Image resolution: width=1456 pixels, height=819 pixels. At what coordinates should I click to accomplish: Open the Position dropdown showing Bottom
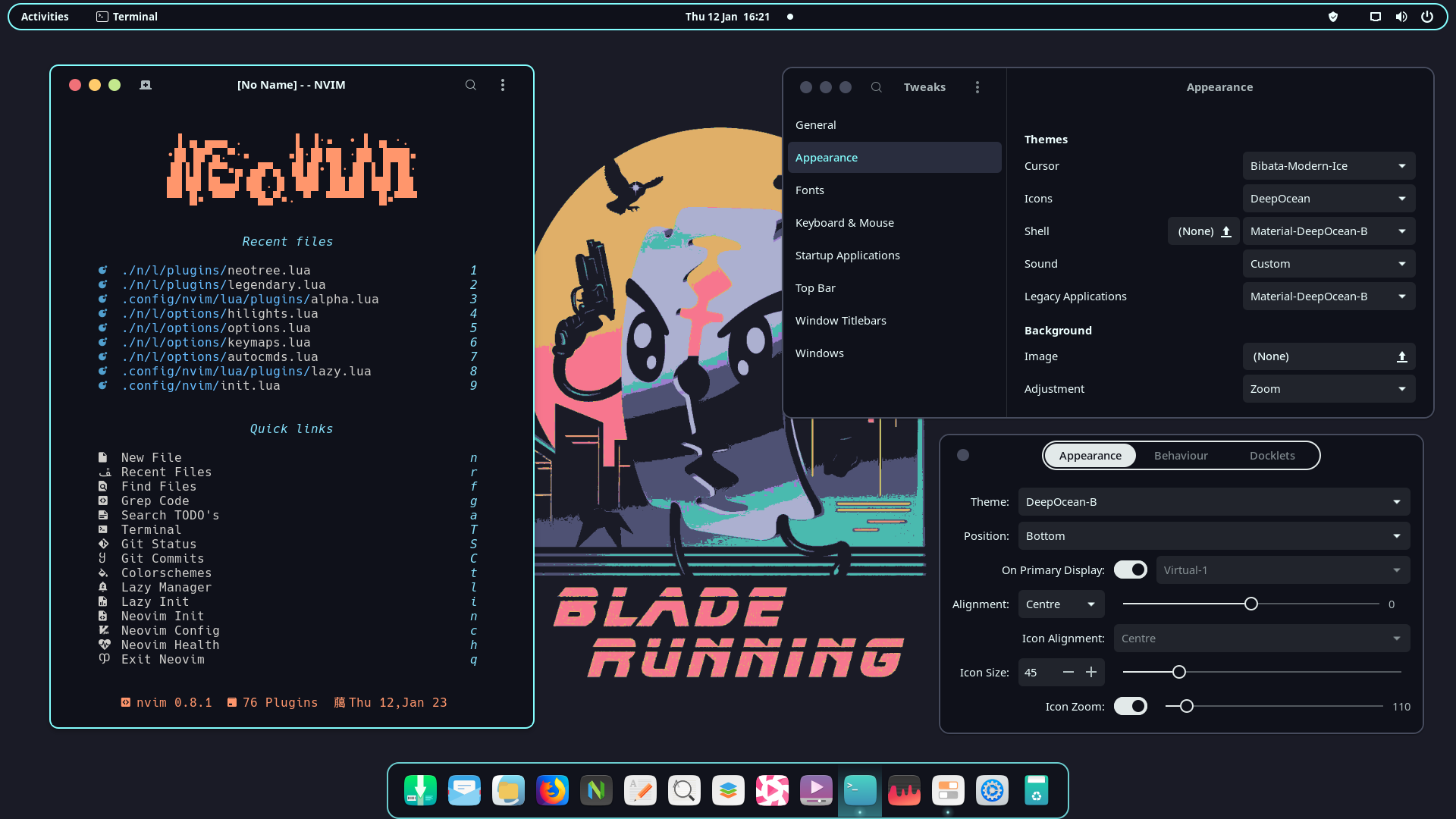(x=1214, y=536)
